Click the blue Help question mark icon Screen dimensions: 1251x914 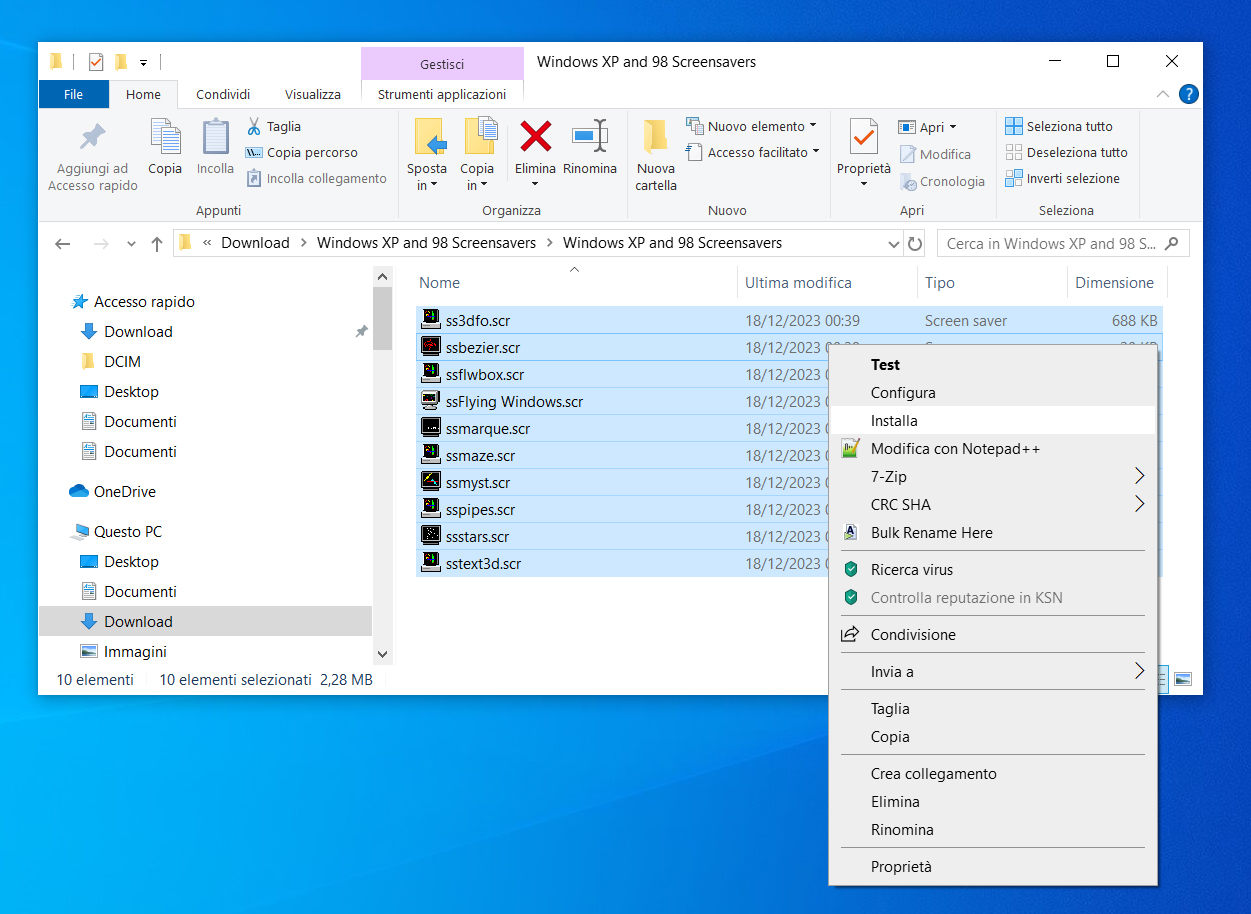[x=1189, y=94]
